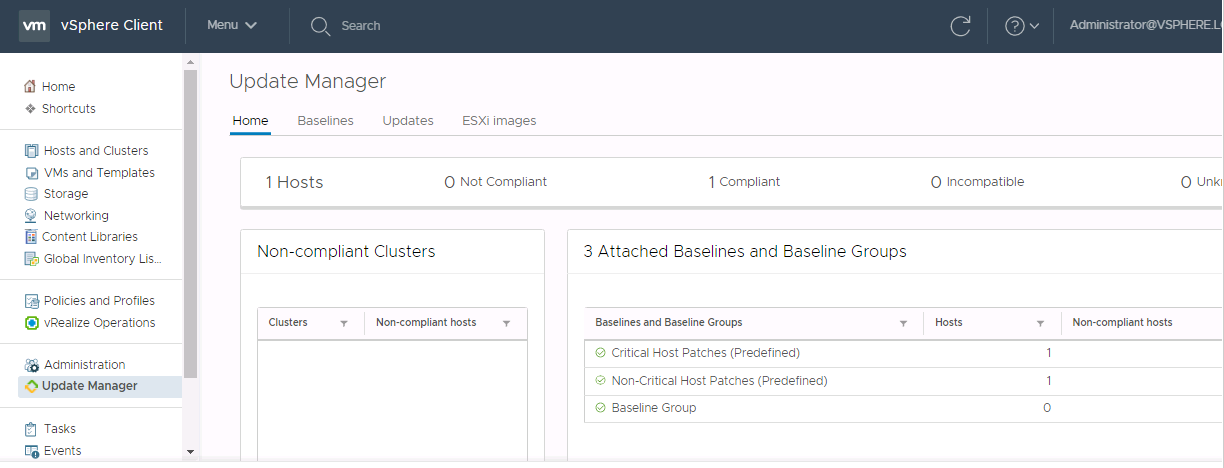This screenshot has width=1224, height=468.
Task: Open Critical Host Patches (Predefined) baseline
Action: point(705,353)
